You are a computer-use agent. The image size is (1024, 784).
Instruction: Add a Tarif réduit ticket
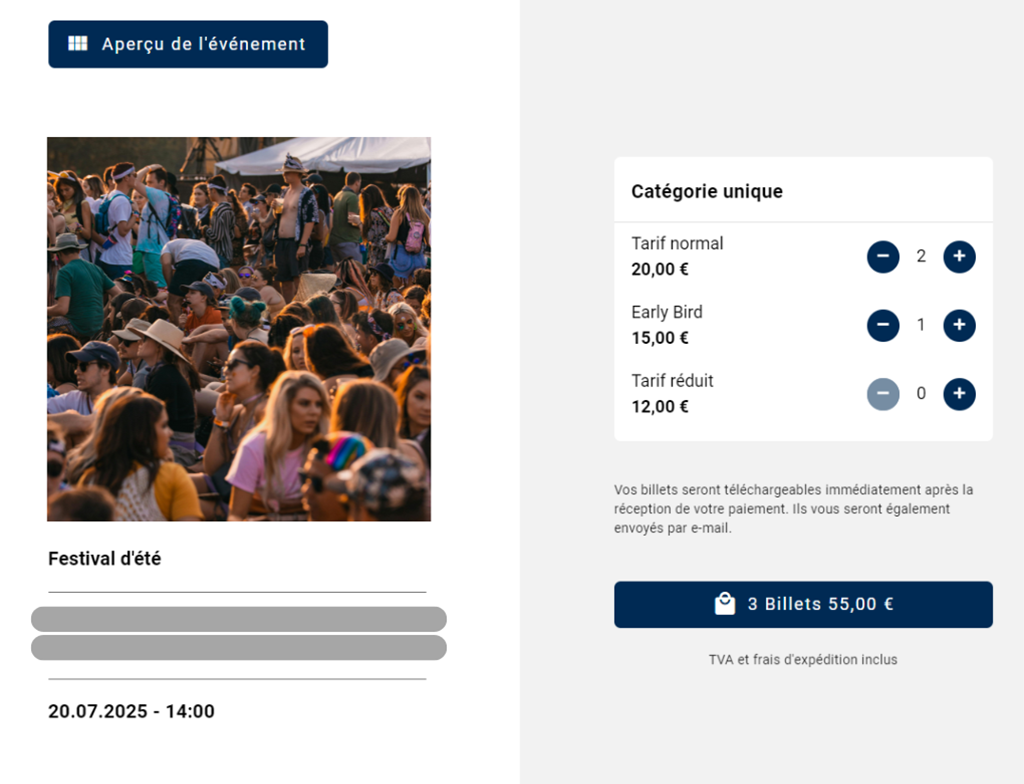959,394
